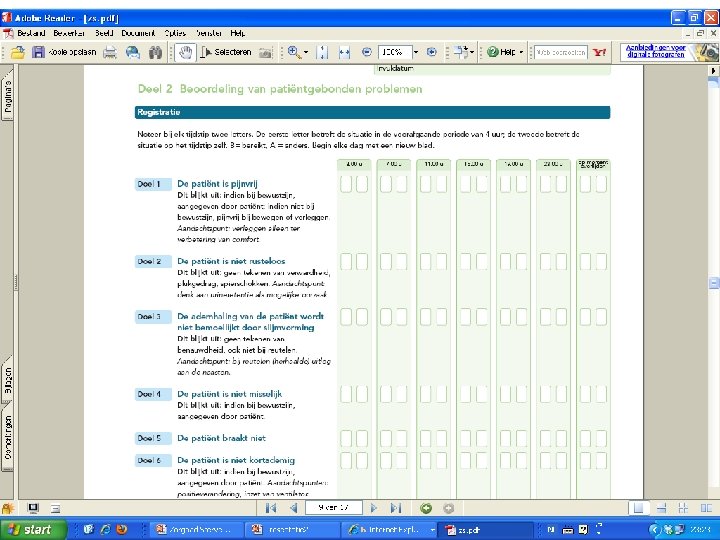The image size is (720, 540).
Task: Open the Document menu
Action: click(x=138, y=33)
